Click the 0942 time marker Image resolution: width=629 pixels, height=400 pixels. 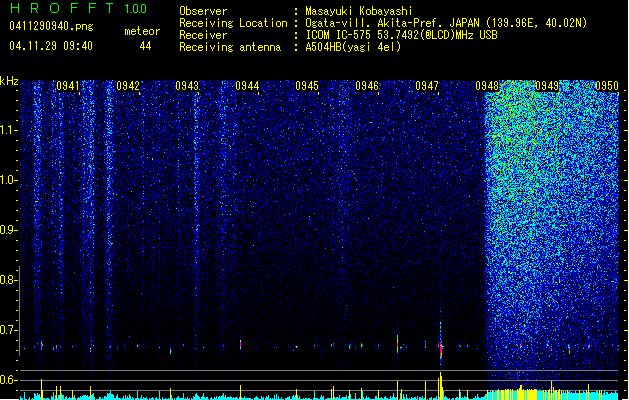click(x=128, y=86)
